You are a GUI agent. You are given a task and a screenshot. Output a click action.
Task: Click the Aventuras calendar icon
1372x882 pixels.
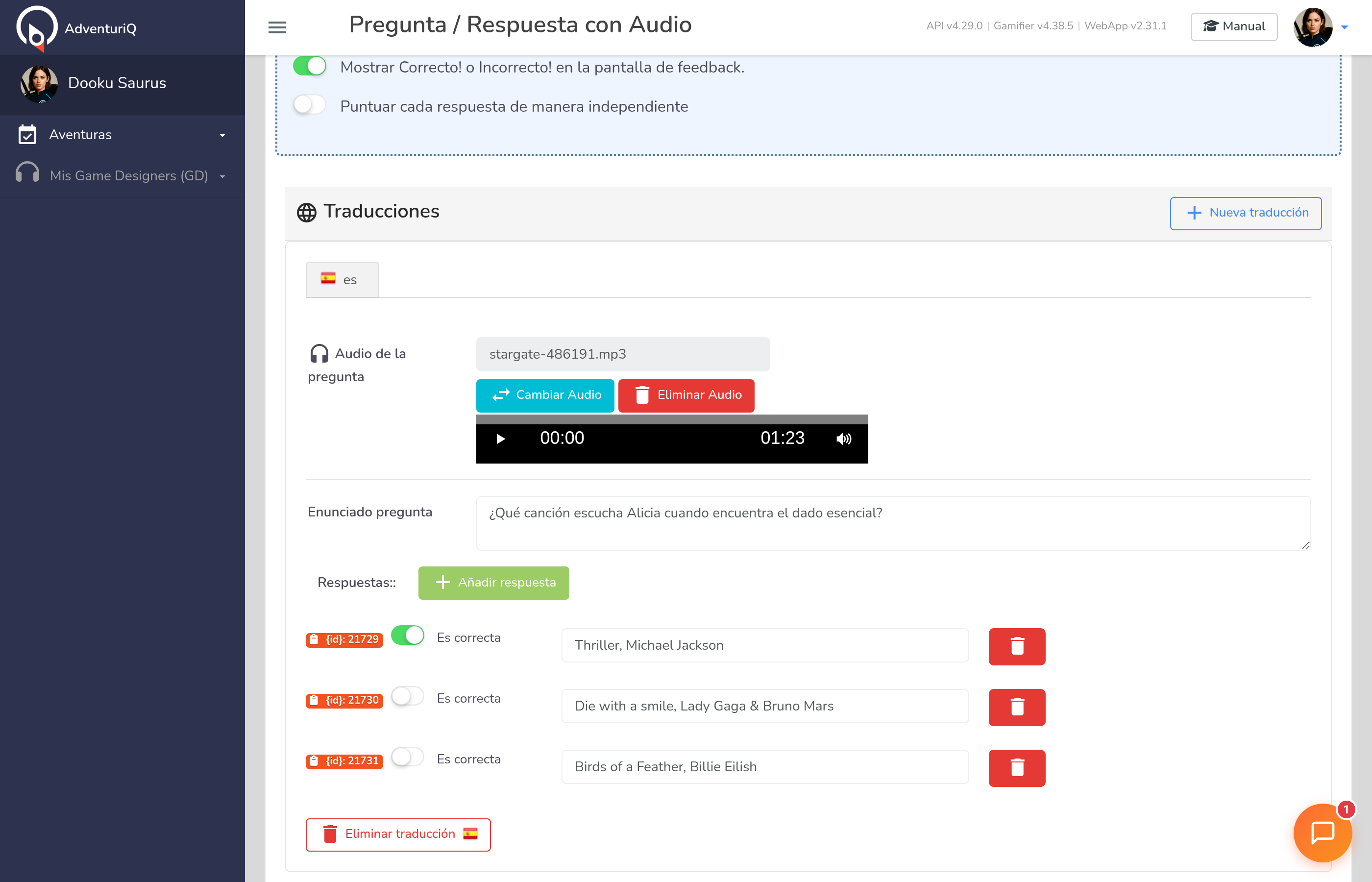pos(27,135)
